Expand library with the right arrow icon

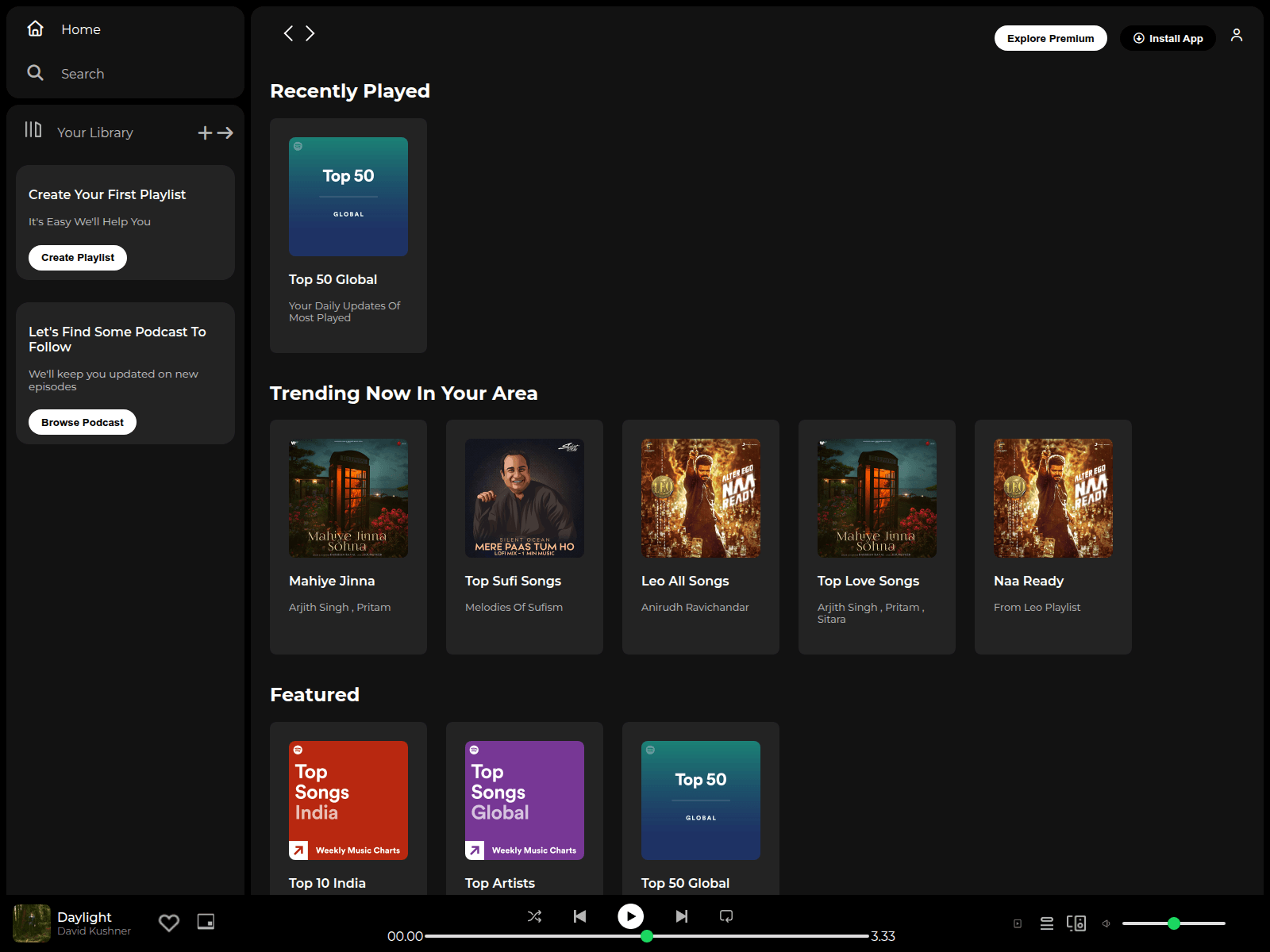point(225,132)
